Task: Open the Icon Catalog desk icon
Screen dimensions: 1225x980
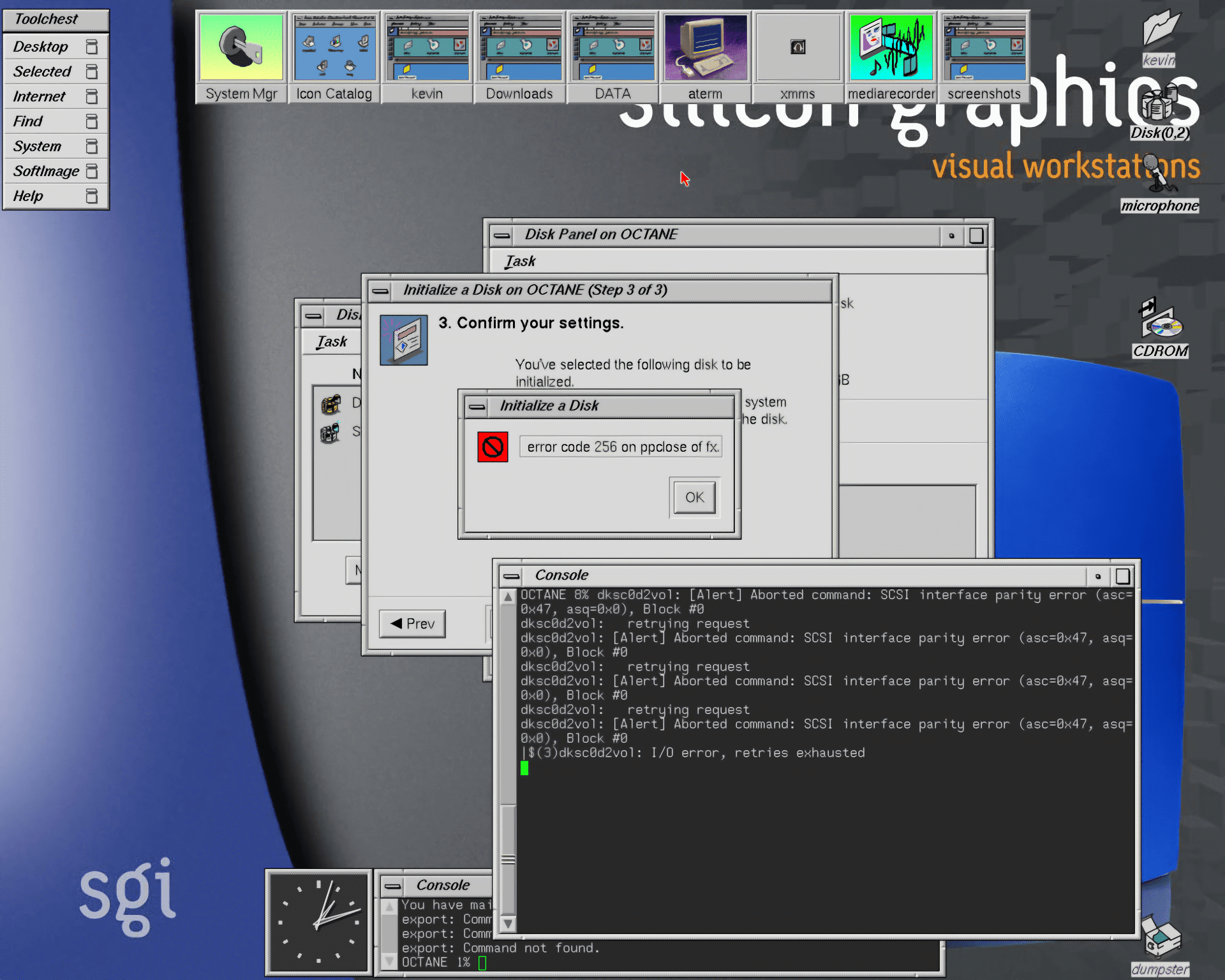Action: [x=334, y=57]
